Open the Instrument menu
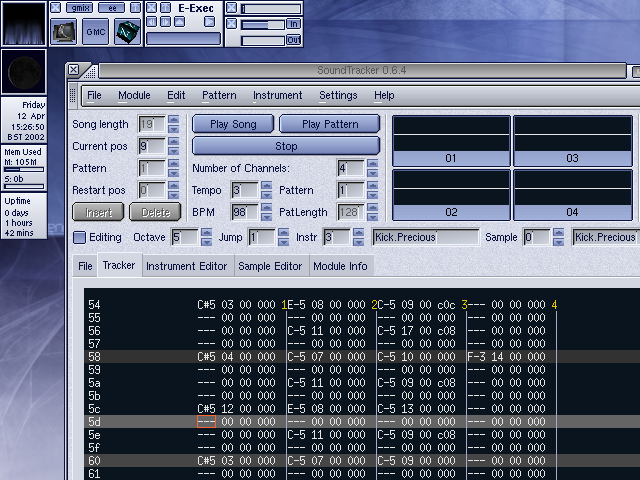Image resolution: width=640 pixels, height=480 pixels. pyautogui.click(x=278, y=96)
